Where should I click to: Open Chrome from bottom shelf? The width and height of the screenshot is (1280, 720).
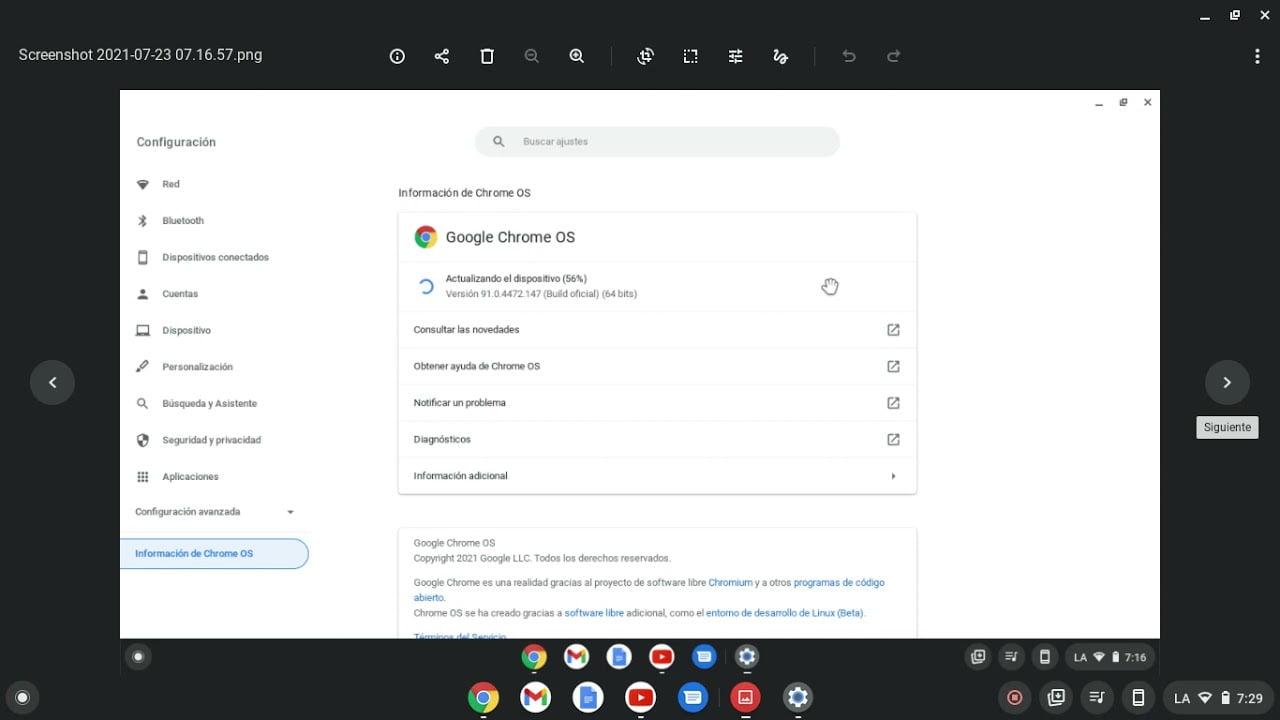483,698
